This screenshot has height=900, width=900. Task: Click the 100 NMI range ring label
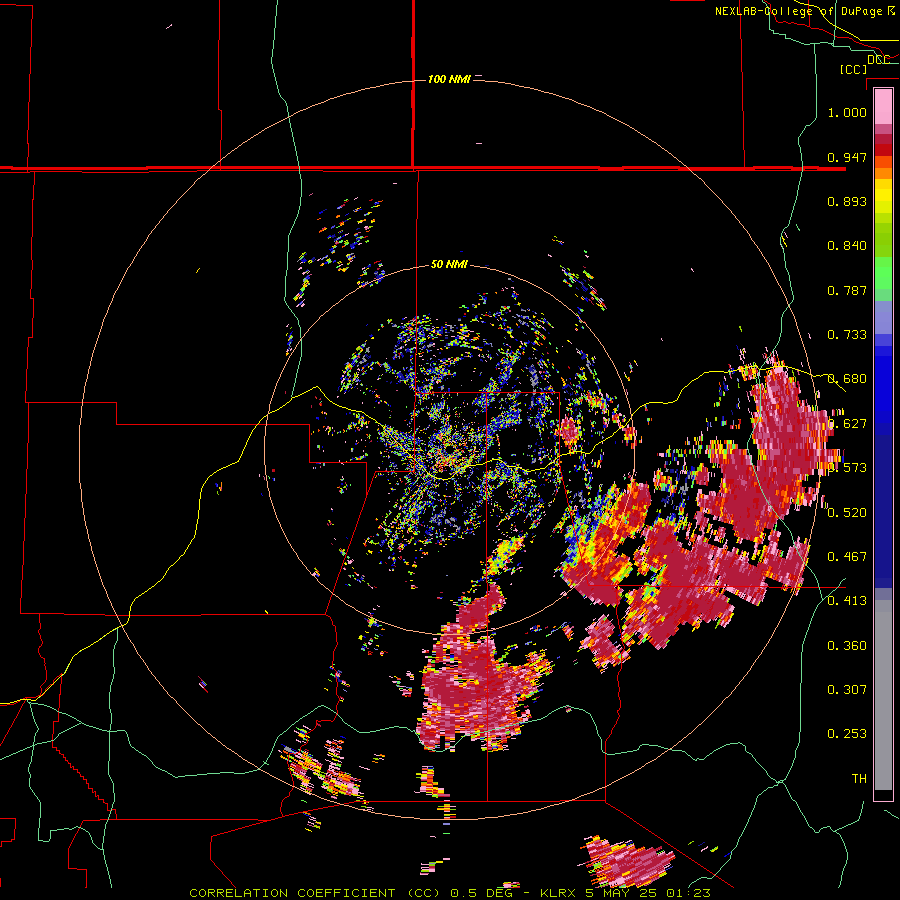(x=449, y=79)
